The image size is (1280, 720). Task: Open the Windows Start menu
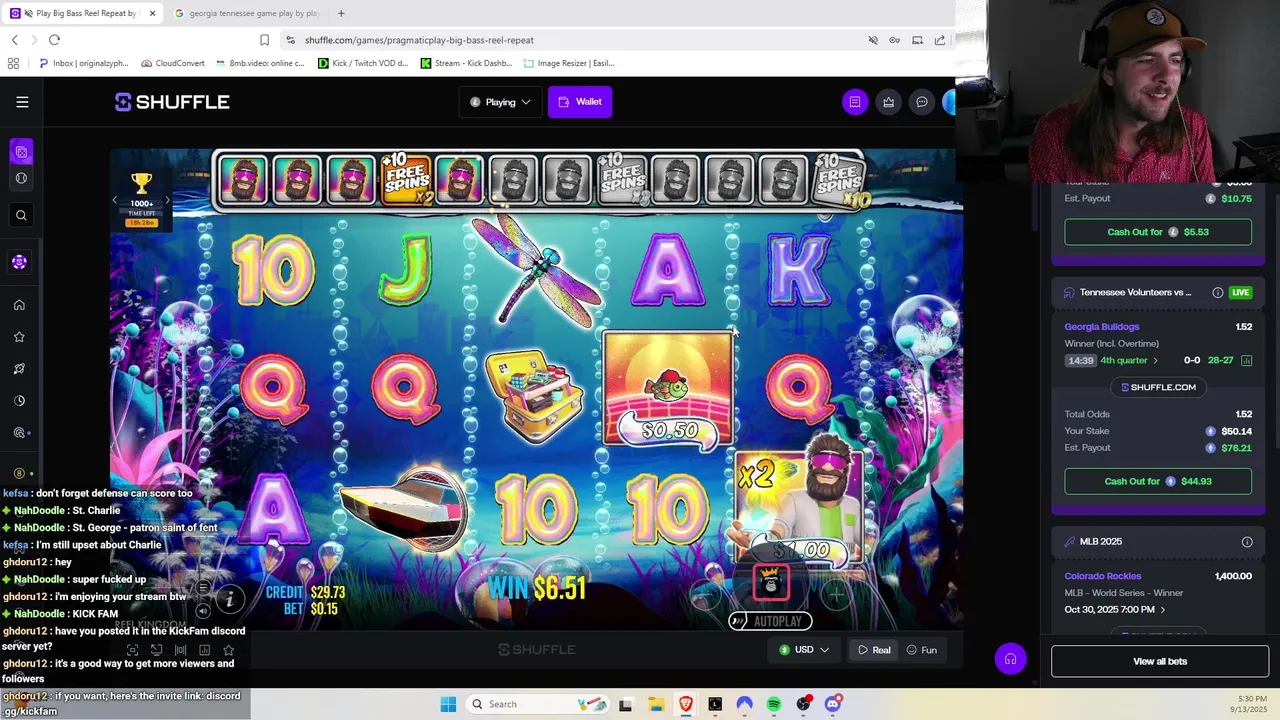448,704
